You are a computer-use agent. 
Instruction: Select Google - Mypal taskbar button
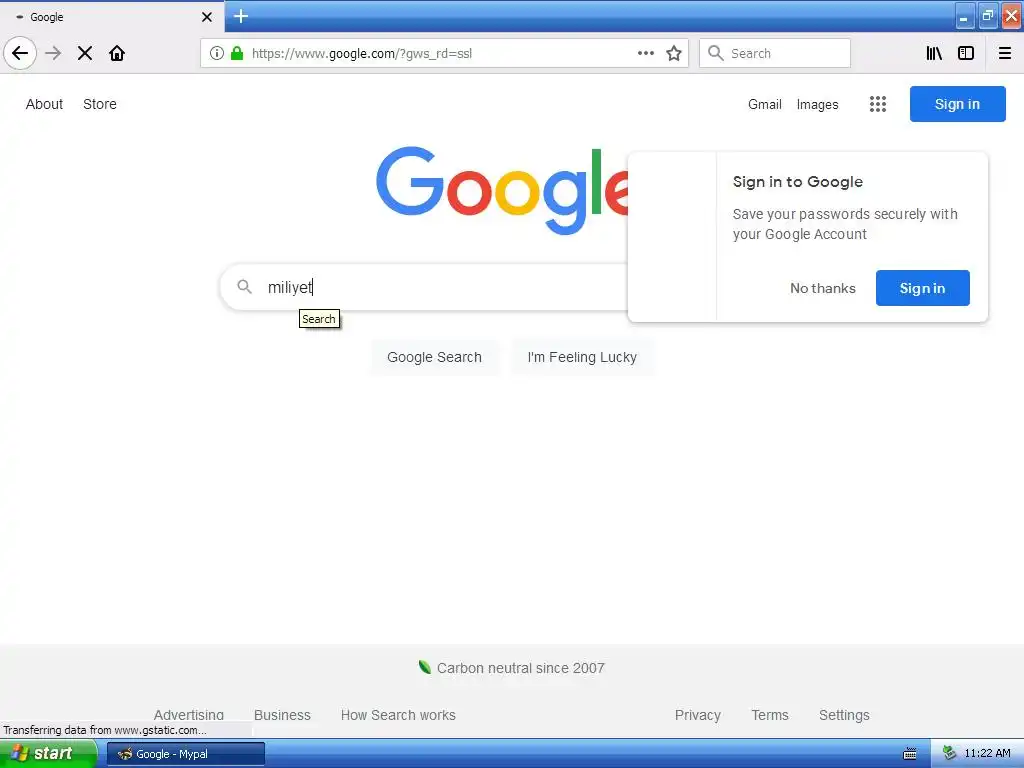[x=185, y=754]
